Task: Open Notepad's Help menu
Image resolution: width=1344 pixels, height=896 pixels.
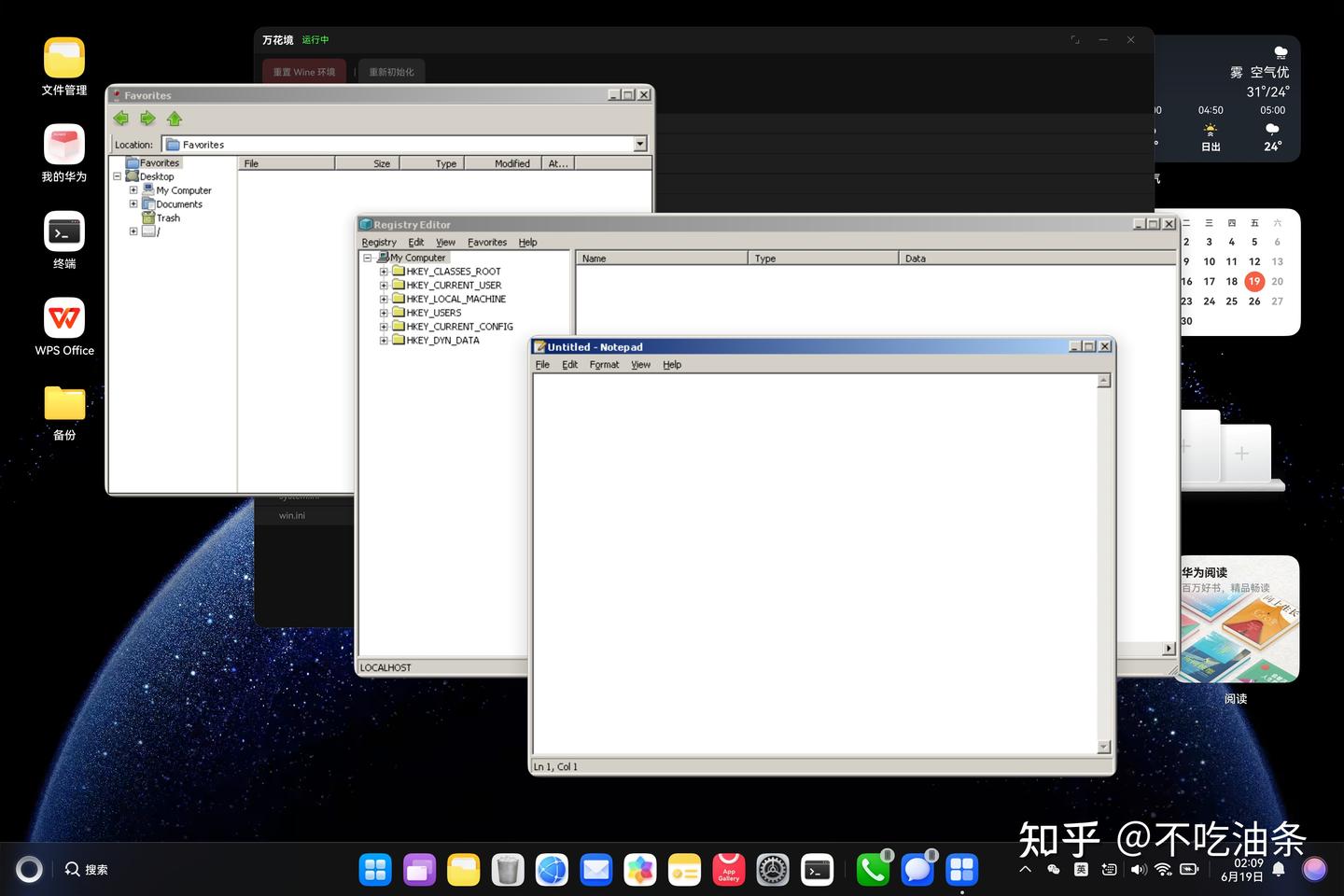Action: tap(672, 365)
